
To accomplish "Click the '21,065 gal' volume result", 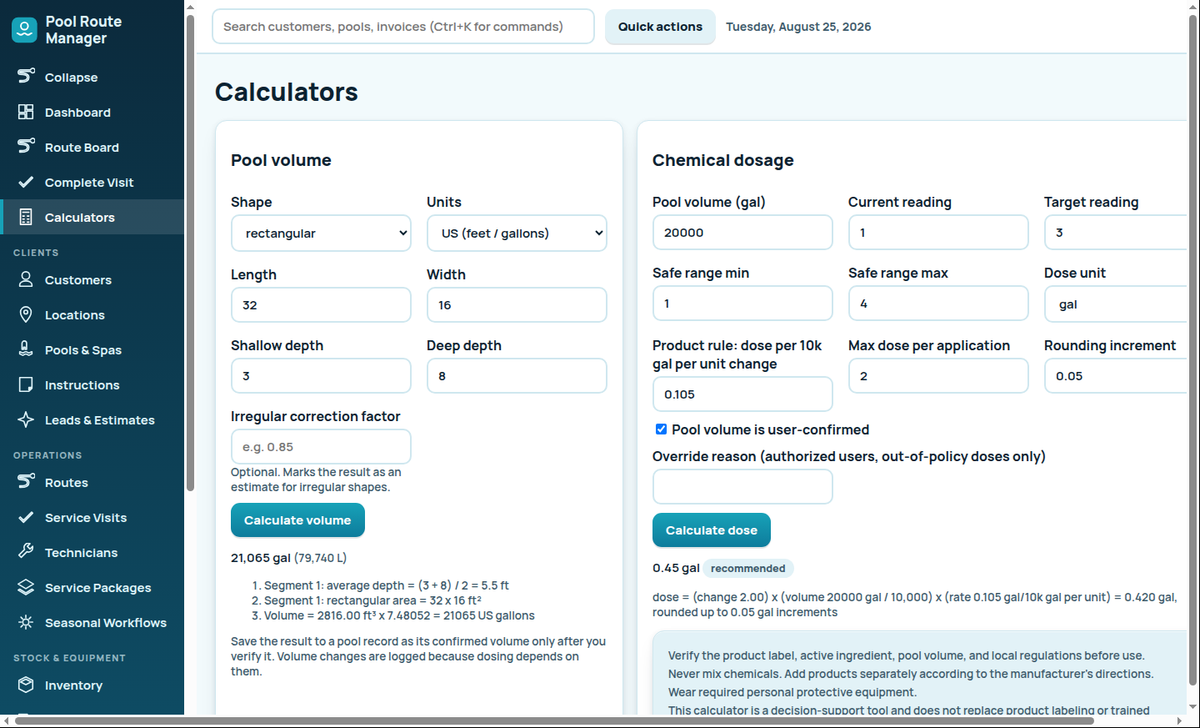I will tap(260, 557).
